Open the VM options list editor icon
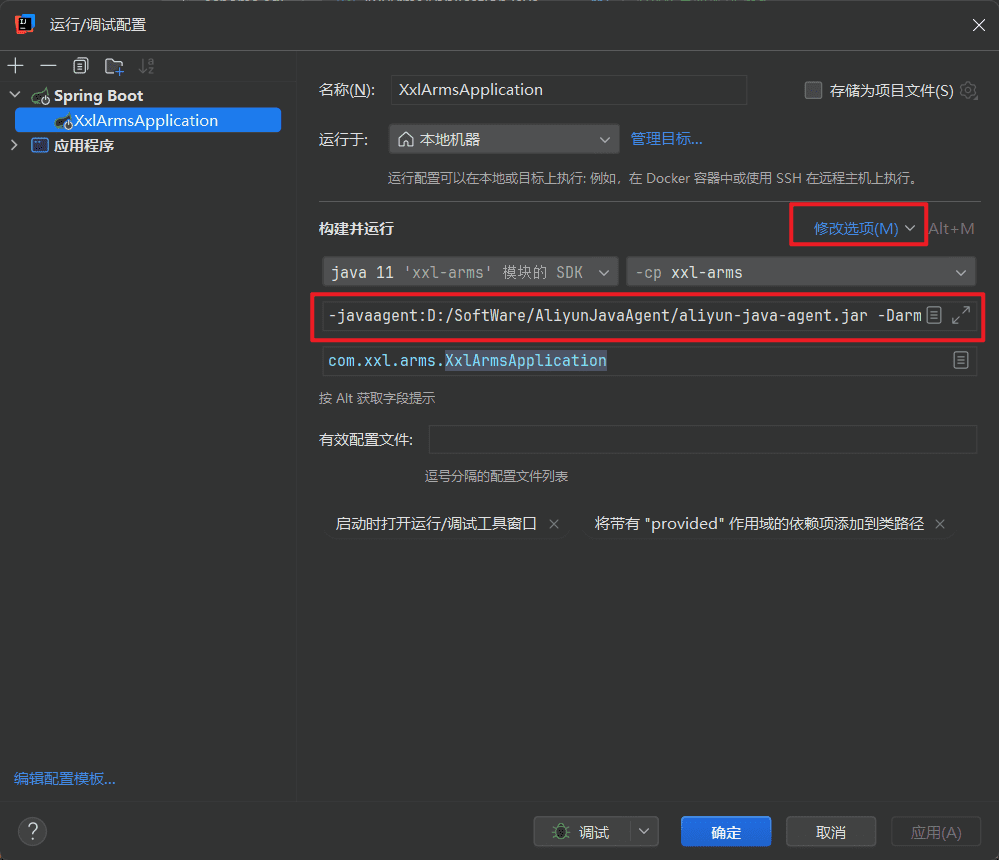This screenshot has width=999, height=860. [x=934, y=315]
